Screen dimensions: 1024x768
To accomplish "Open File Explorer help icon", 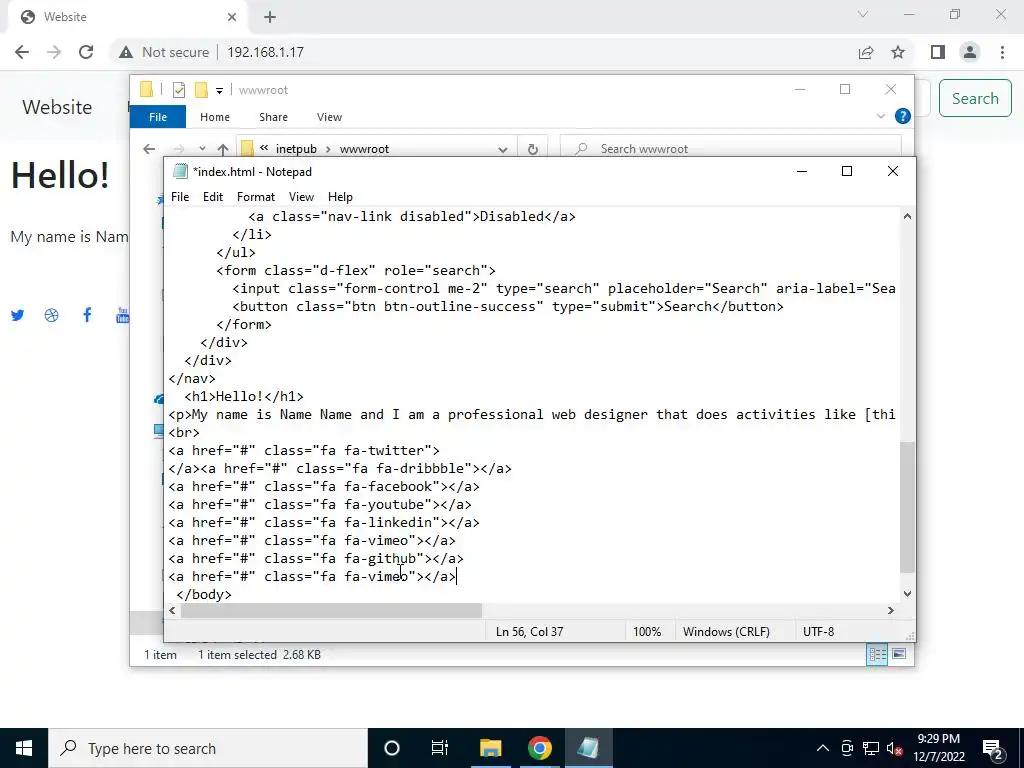I will (903, 116).
